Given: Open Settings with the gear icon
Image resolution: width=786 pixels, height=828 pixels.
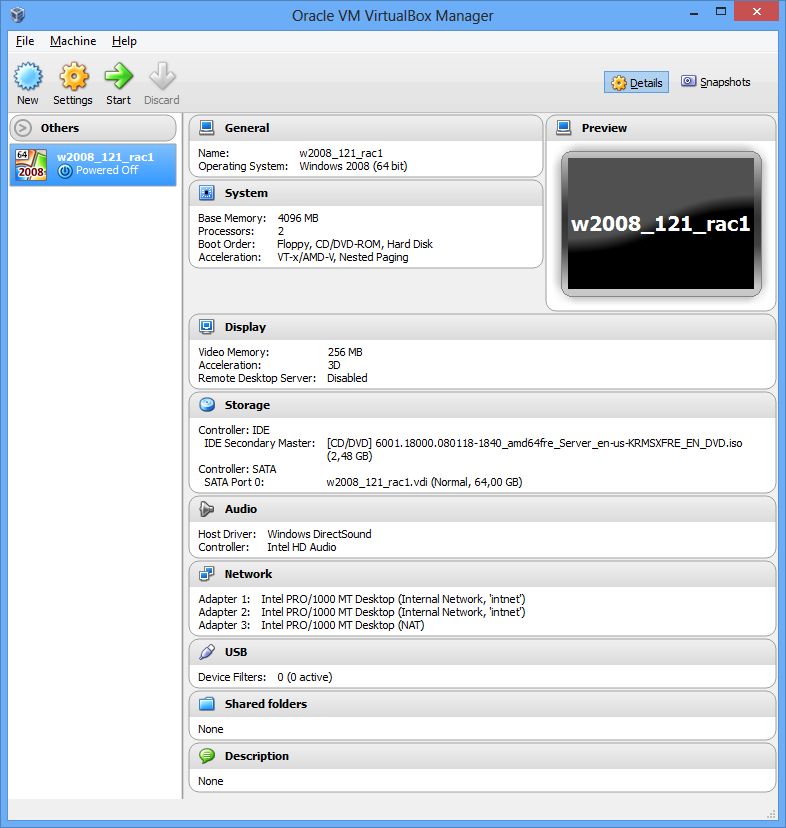Looking at the screenshot, I should tap(73, 76).
